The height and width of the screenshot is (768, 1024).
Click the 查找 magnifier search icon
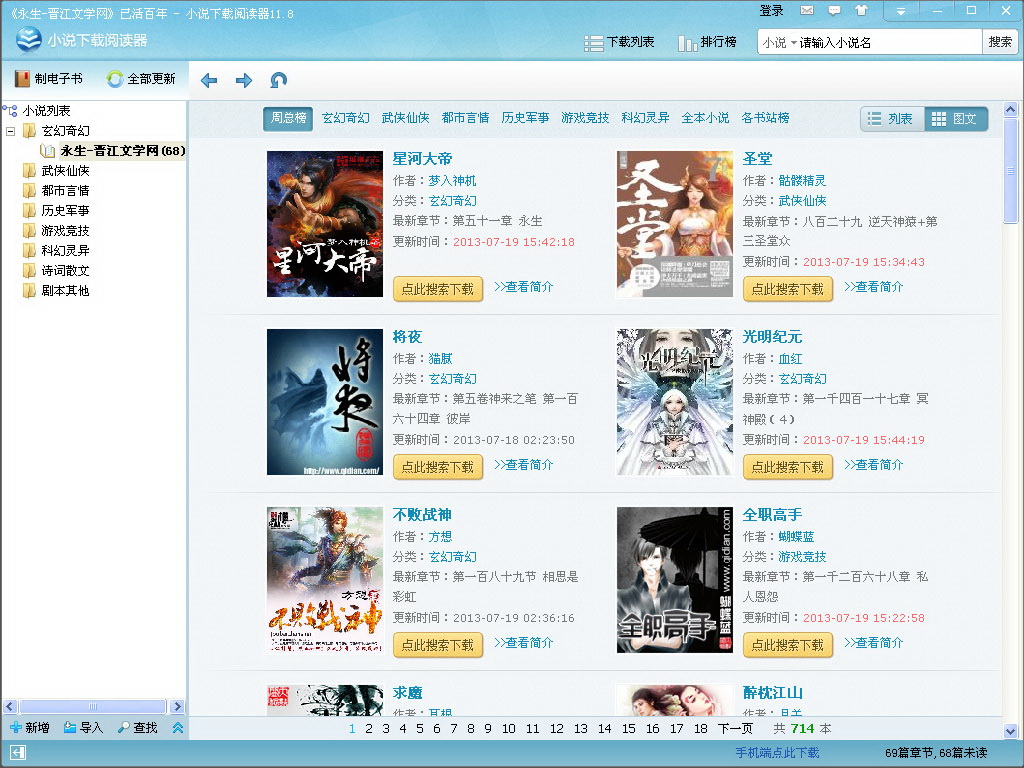click(124, 728)
